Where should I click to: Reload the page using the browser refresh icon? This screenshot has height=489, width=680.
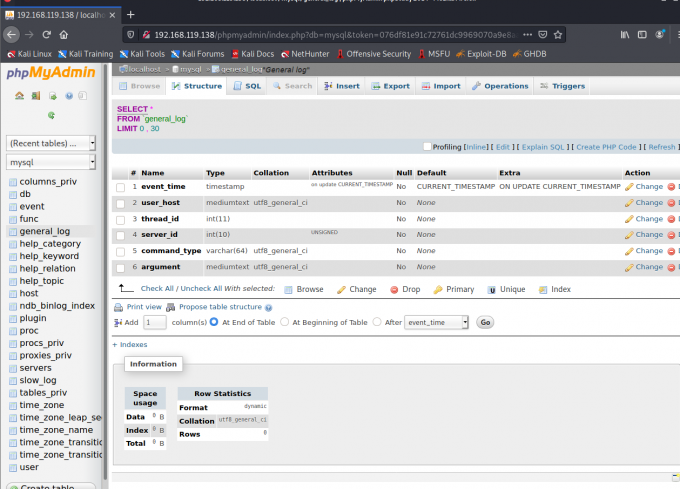point(46,35)
